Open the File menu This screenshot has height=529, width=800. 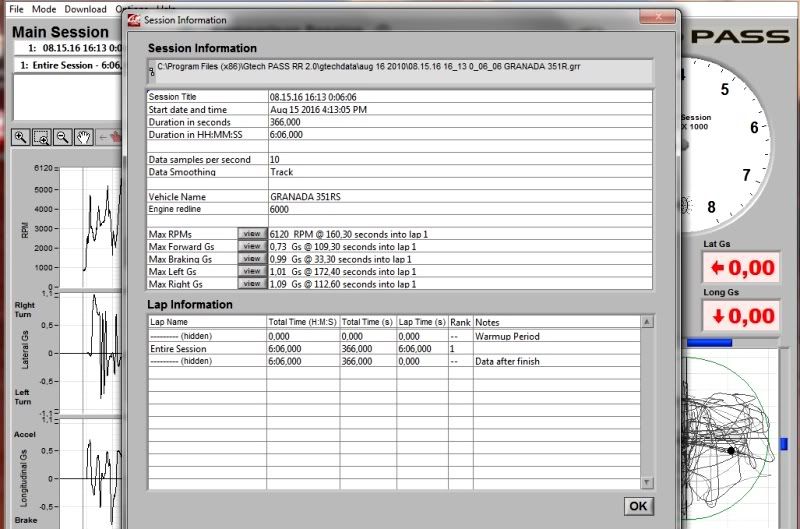click(x=16, y=9)
